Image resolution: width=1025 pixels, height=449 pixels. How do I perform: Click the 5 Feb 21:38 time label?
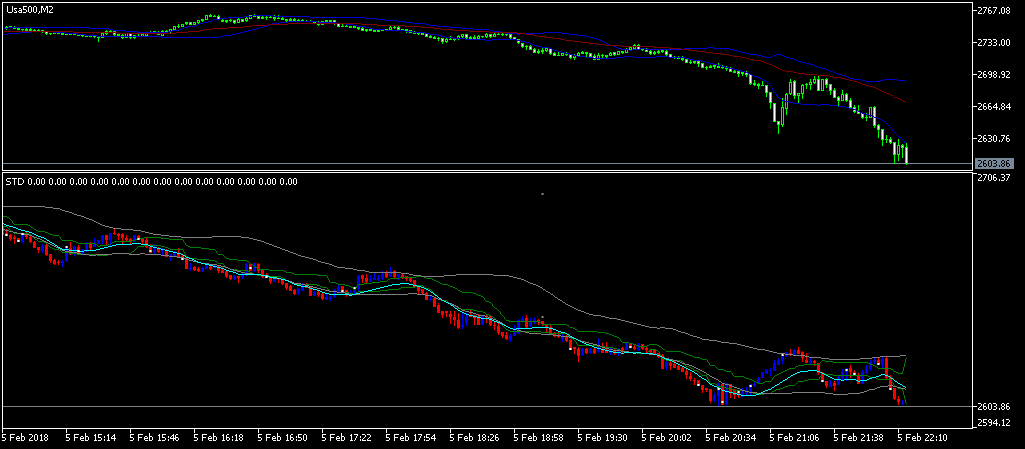[x=856, y=436]
